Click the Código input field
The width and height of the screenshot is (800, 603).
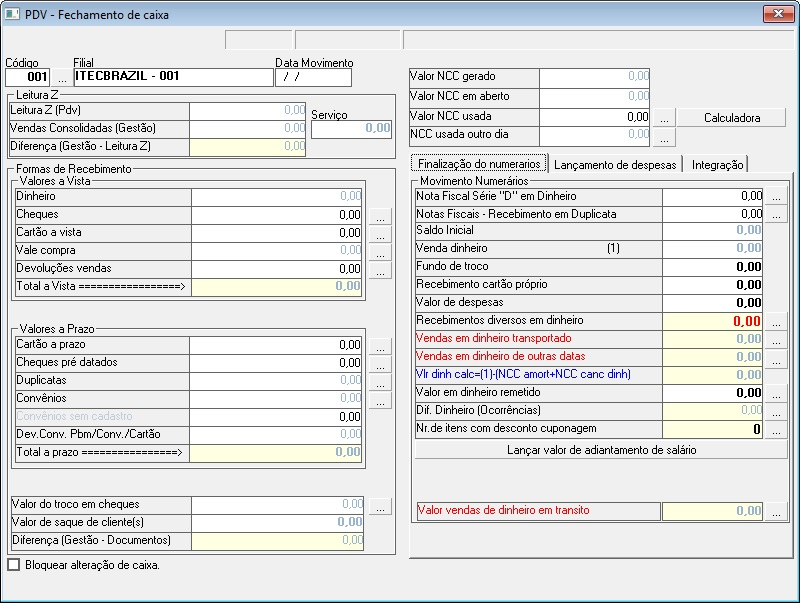[x=28, y=78]
